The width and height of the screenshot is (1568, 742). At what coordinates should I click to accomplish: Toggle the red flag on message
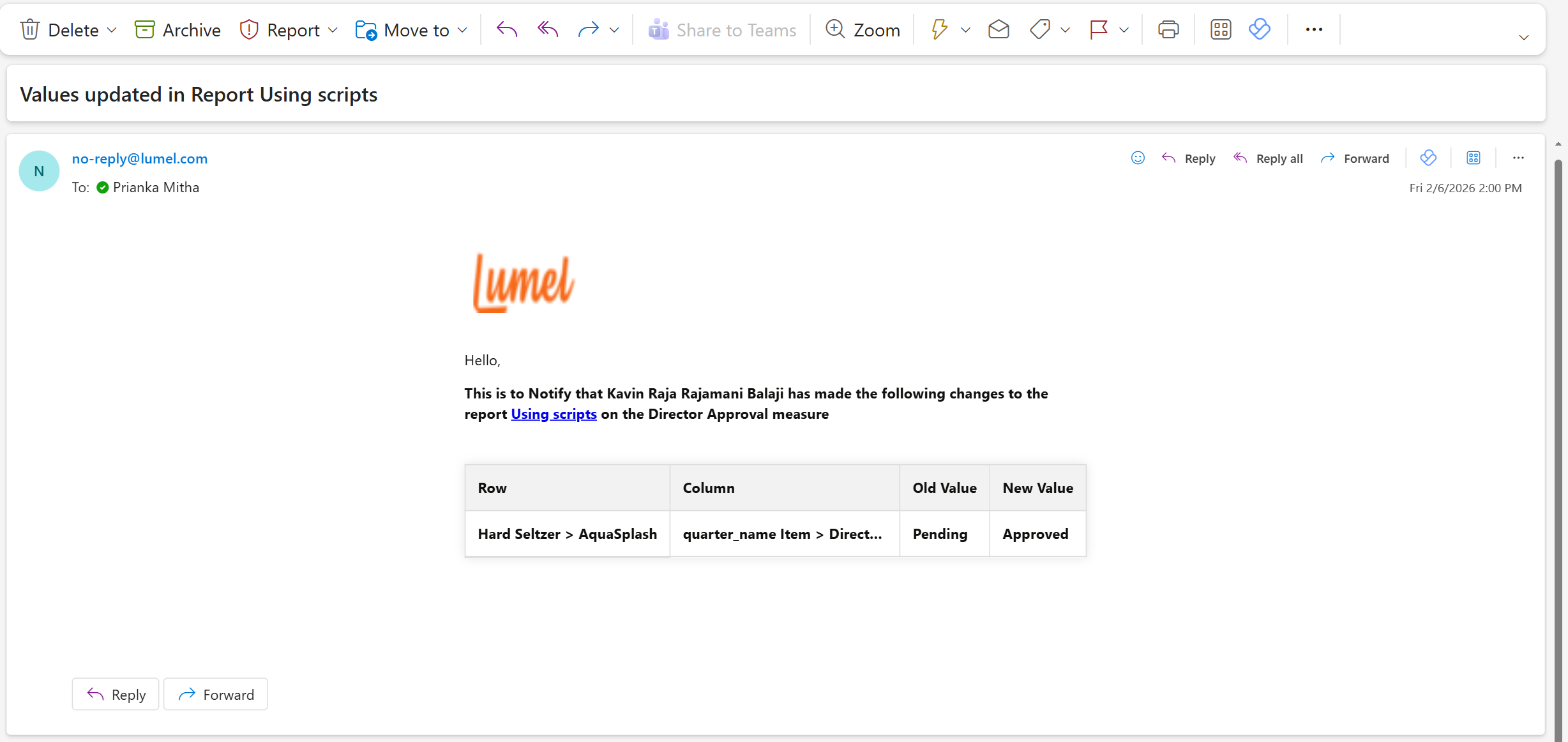coord(1098,30)
